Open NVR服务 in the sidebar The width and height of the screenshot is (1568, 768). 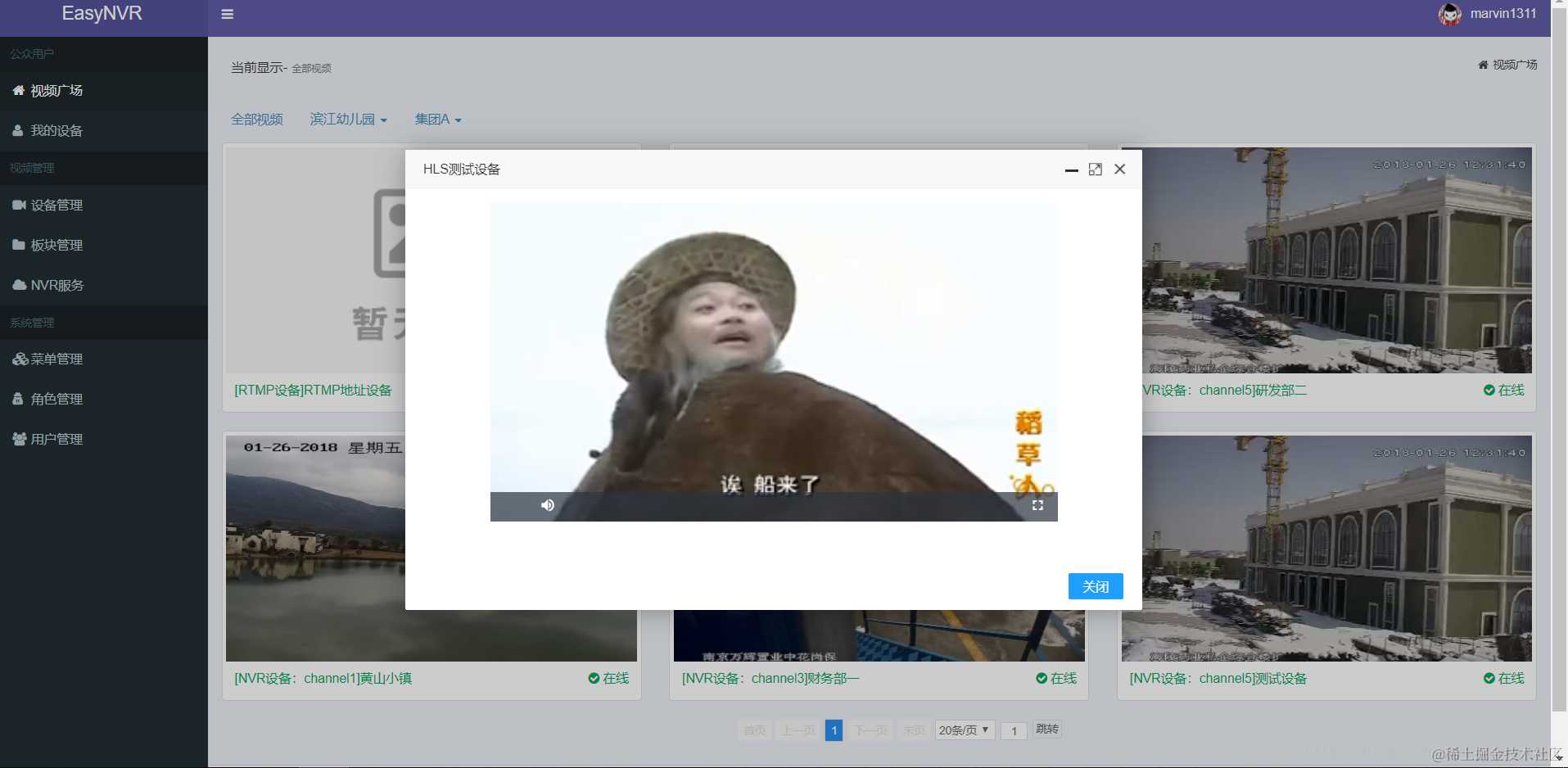[x=104, y=286]
